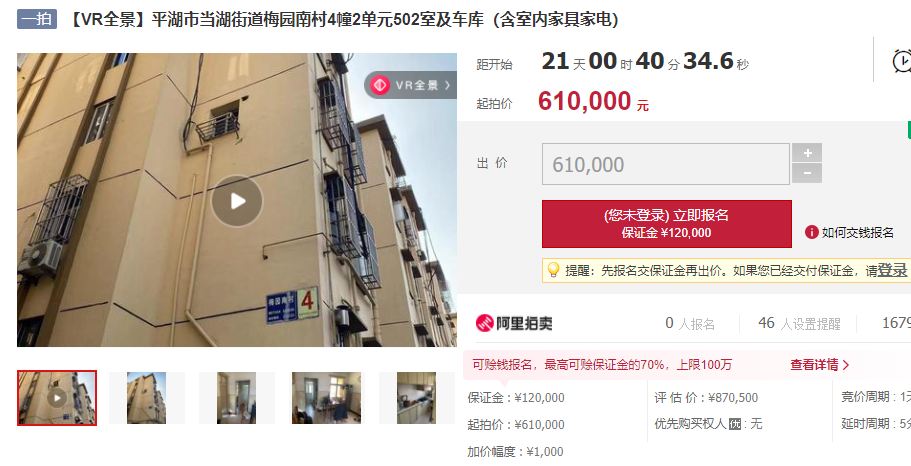Select the second building exterior thumbnail

pos(146,398)
